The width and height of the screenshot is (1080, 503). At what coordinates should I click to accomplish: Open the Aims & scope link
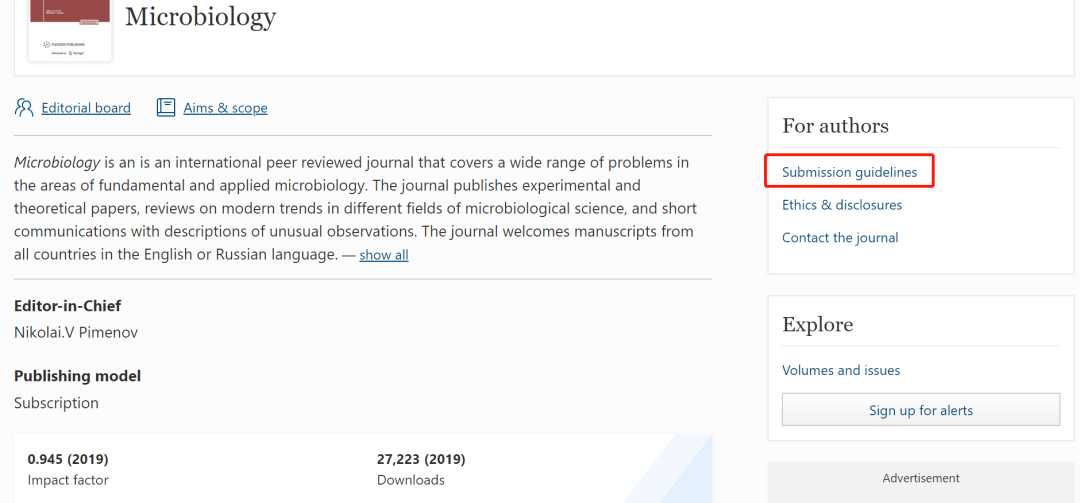(225, 108)
